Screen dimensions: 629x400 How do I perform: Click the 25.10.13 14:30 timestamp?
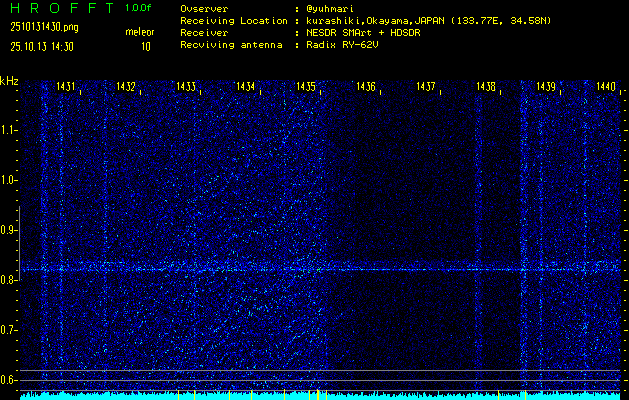40,46
